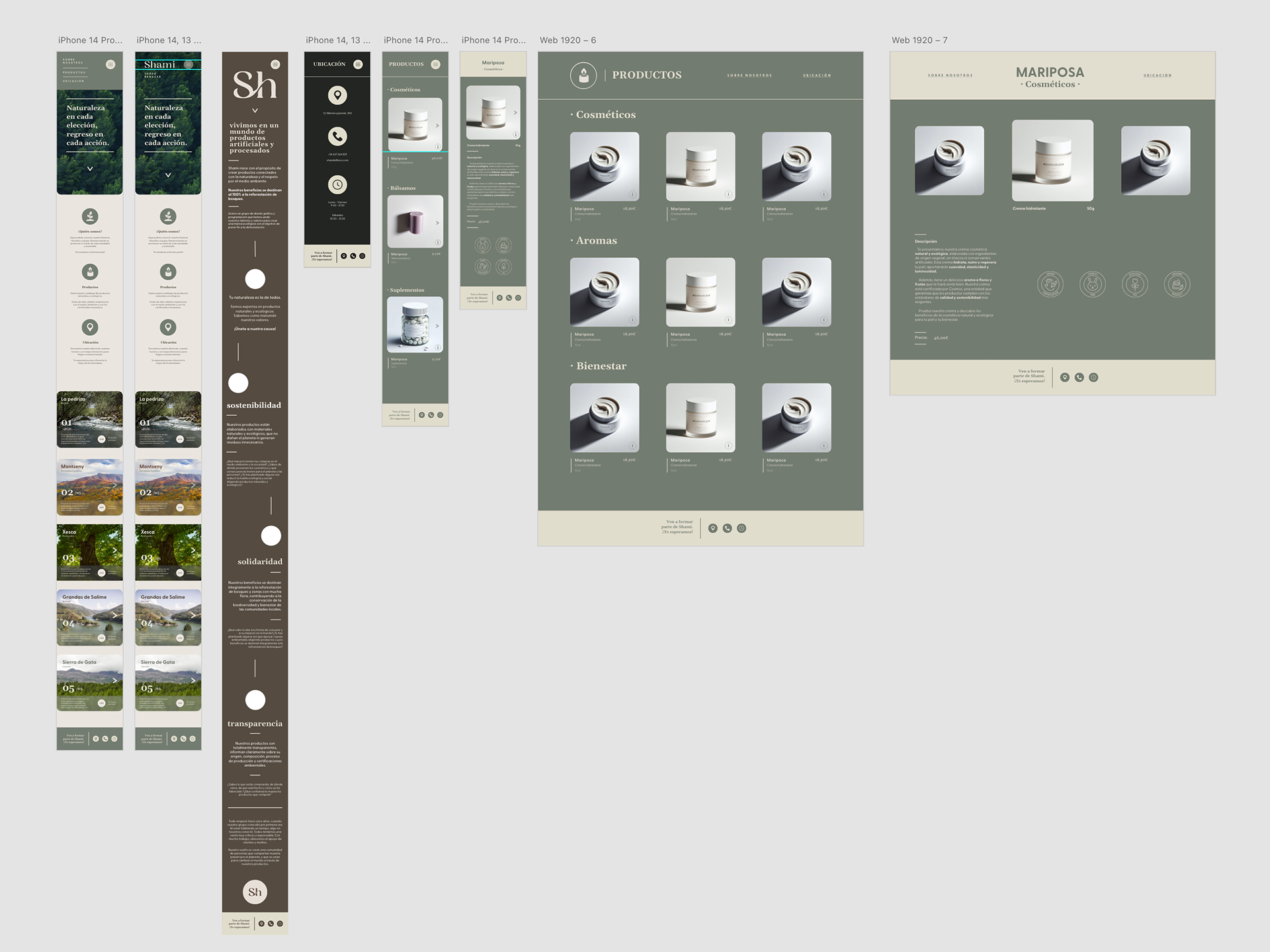Click hamburger menu icon on brown Sh artboard

(275, 64)
